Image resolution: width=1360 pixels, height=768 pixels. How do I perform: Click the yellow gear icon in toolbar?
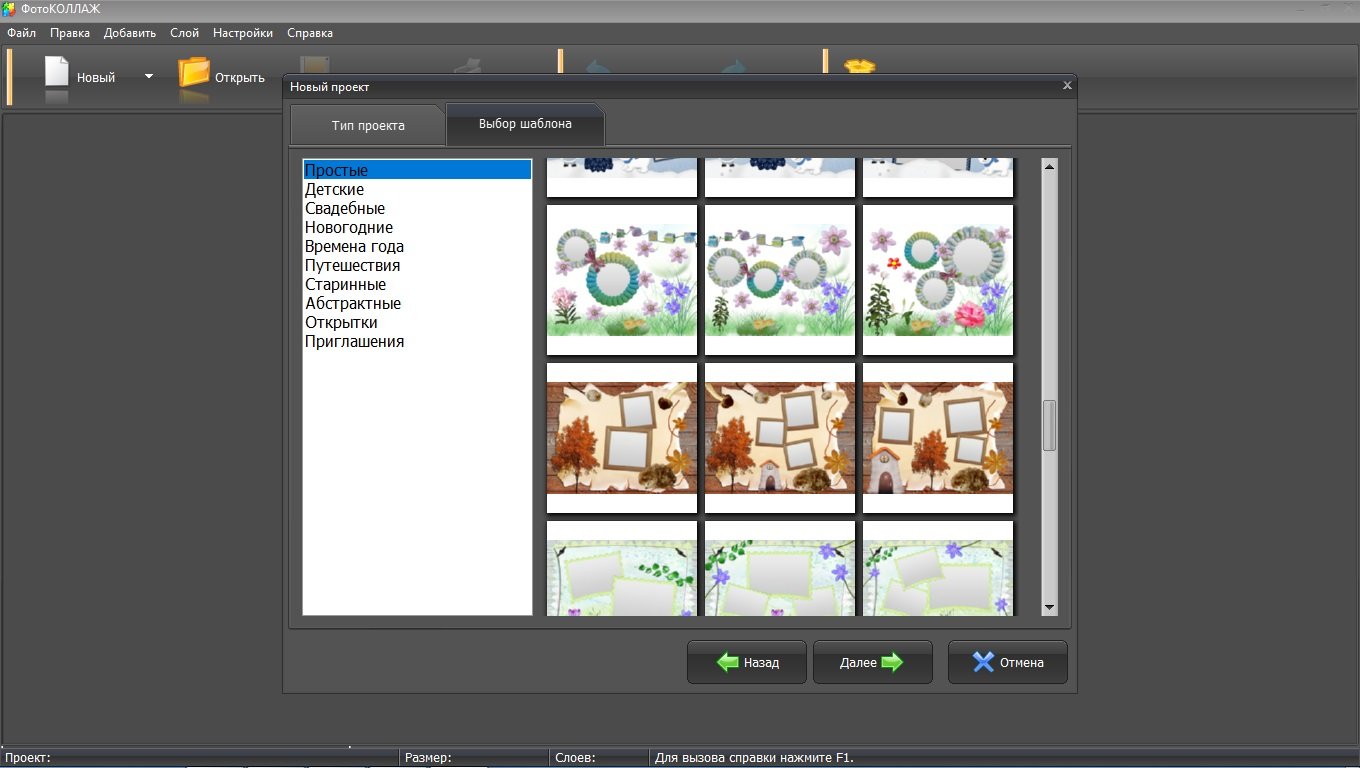click(859, 67)
